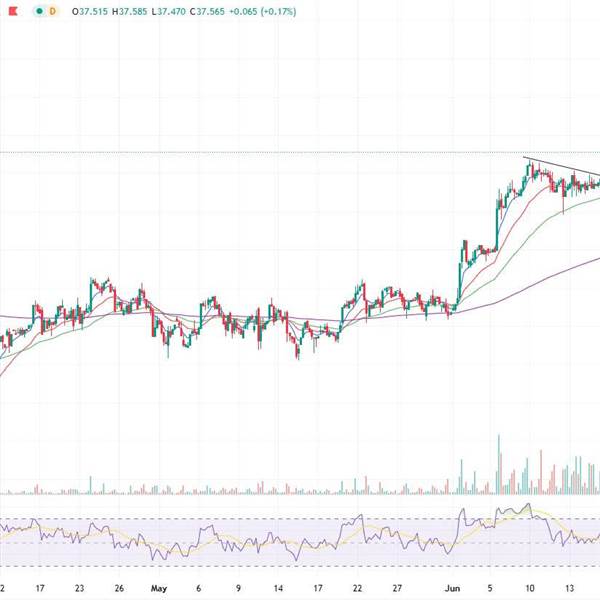Click the 13 date label on the time axis
Viewport: 600px width, 600px height.
[x=569, y=588]
